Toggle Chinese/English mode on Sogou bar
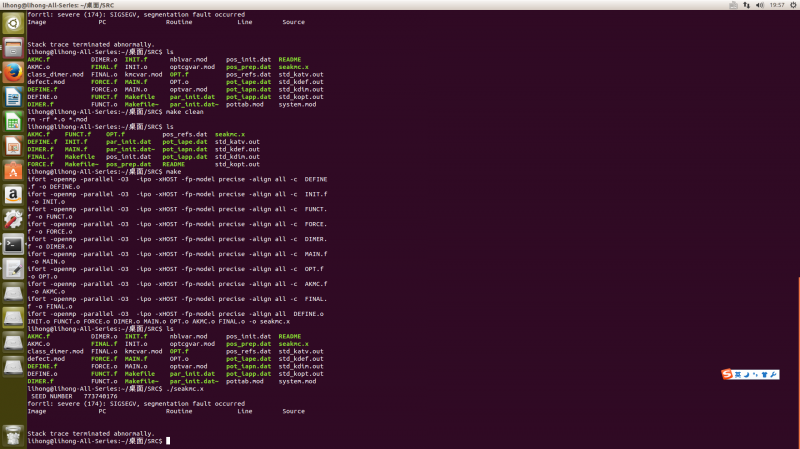800x449 pixels. [x=738, y=375]
